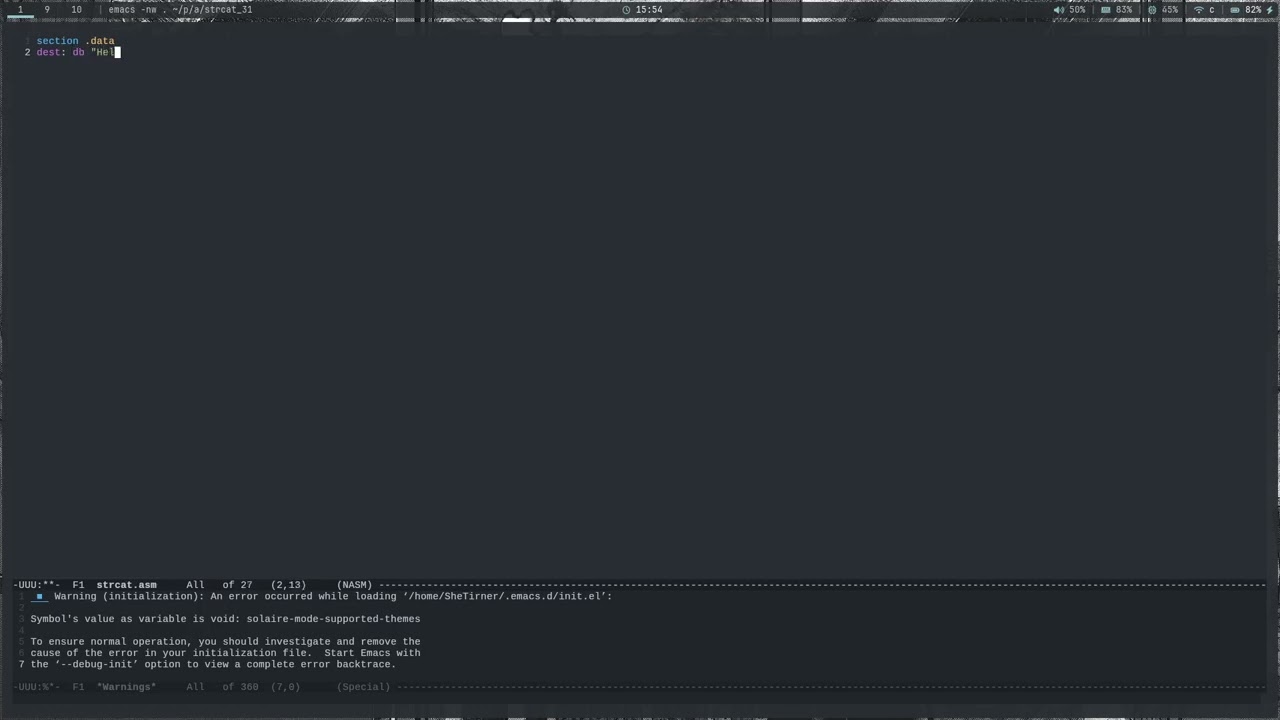Open the Wi-Fi network icon in the bar
1280x720 pixels.
click(x=1199, y=10)
